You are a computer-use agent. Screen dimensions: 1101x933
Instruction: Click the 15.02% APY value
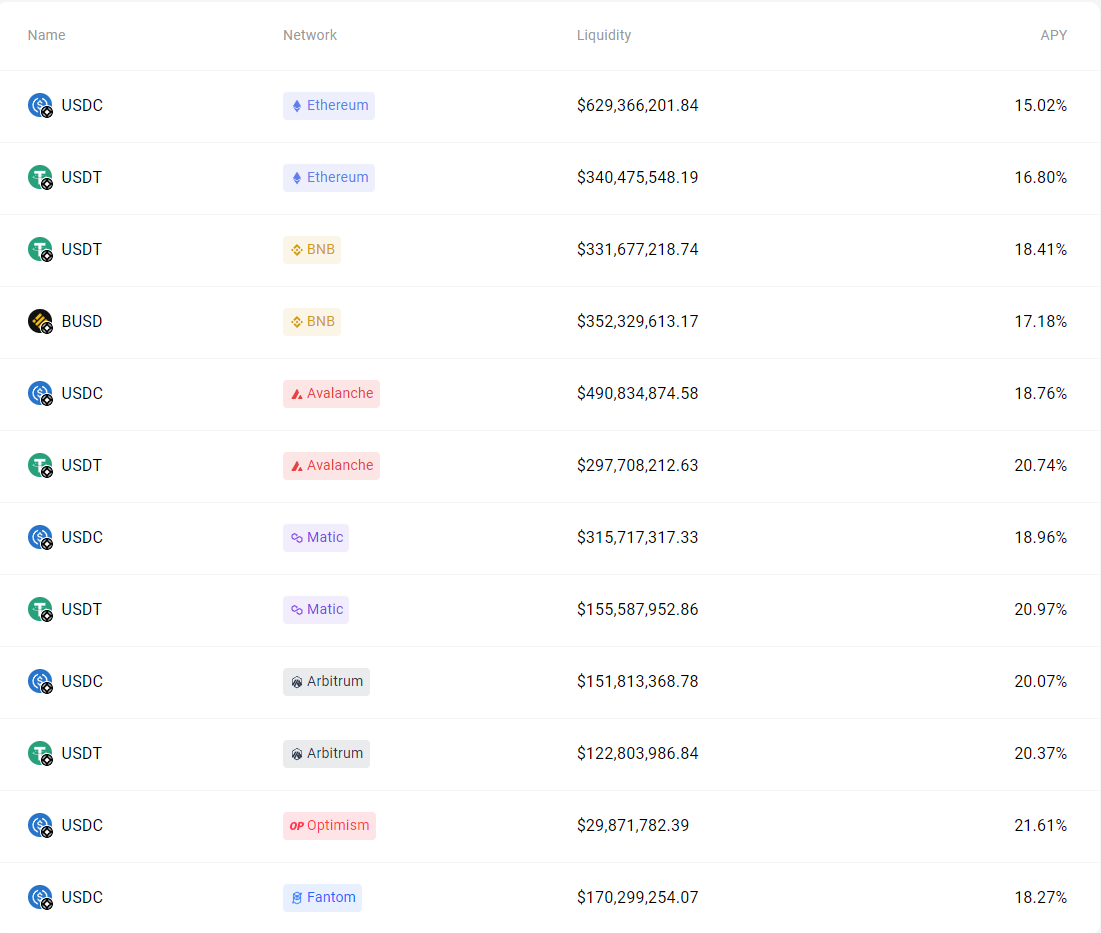pos(1041,105)
